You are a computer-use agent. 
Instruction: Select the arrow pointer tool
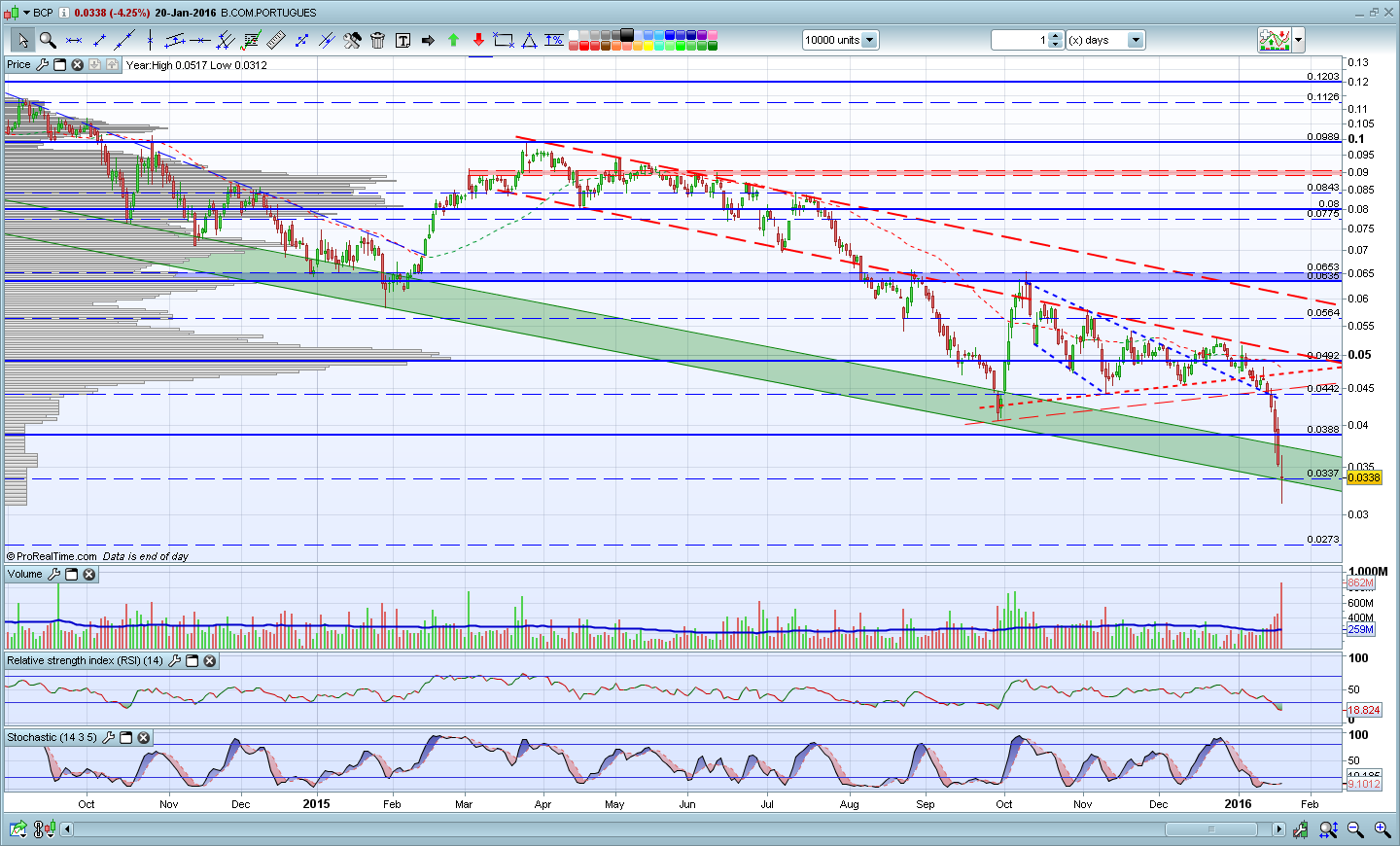[22, 40]
